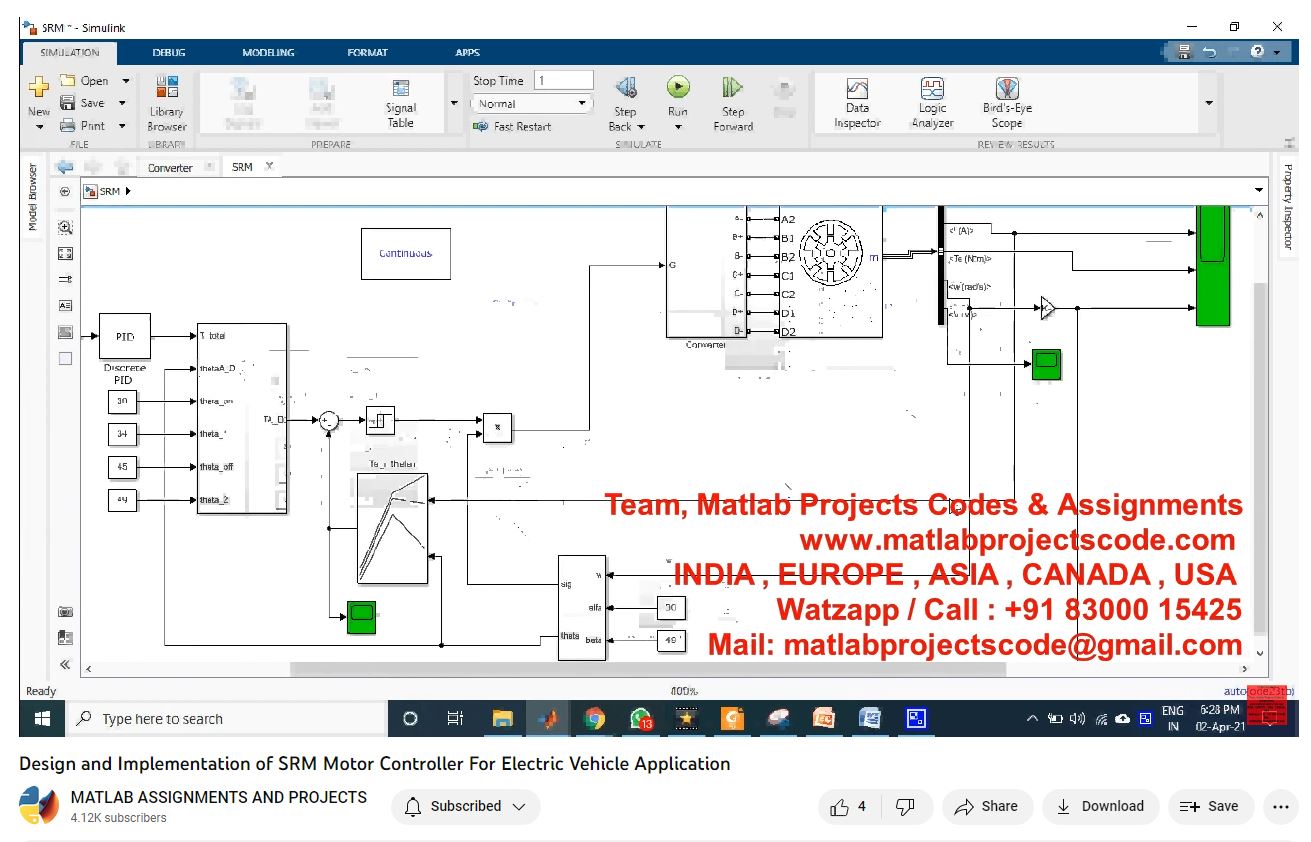Open Chrome from the taskbar
Screen dimensions: 1311x842
point(595,719)
